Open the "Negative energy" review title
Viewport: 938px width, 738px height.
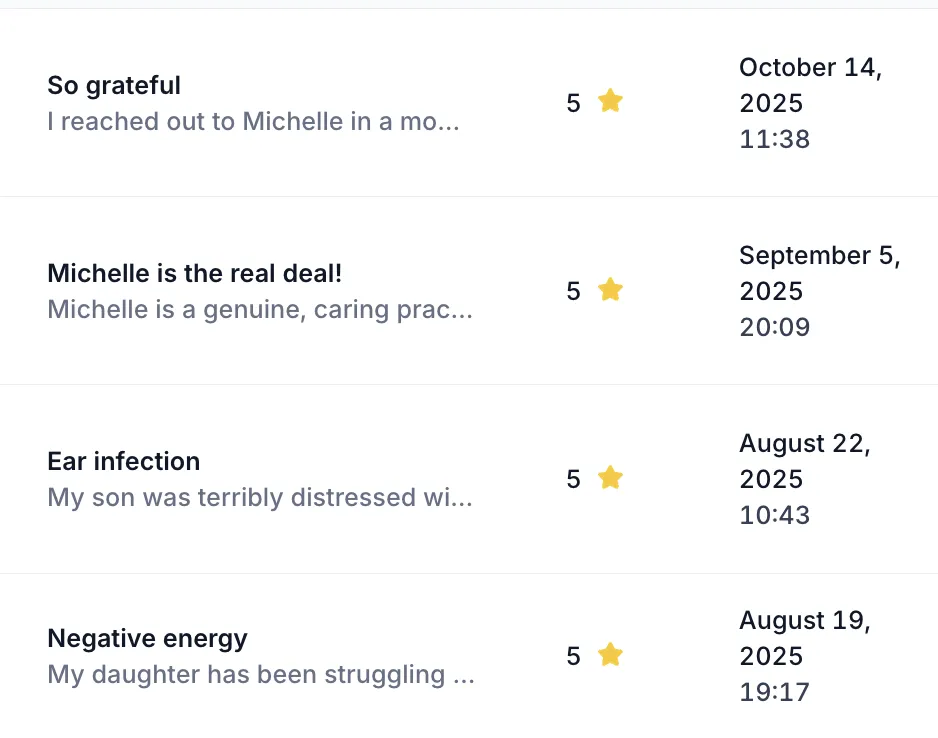(147, 639)
